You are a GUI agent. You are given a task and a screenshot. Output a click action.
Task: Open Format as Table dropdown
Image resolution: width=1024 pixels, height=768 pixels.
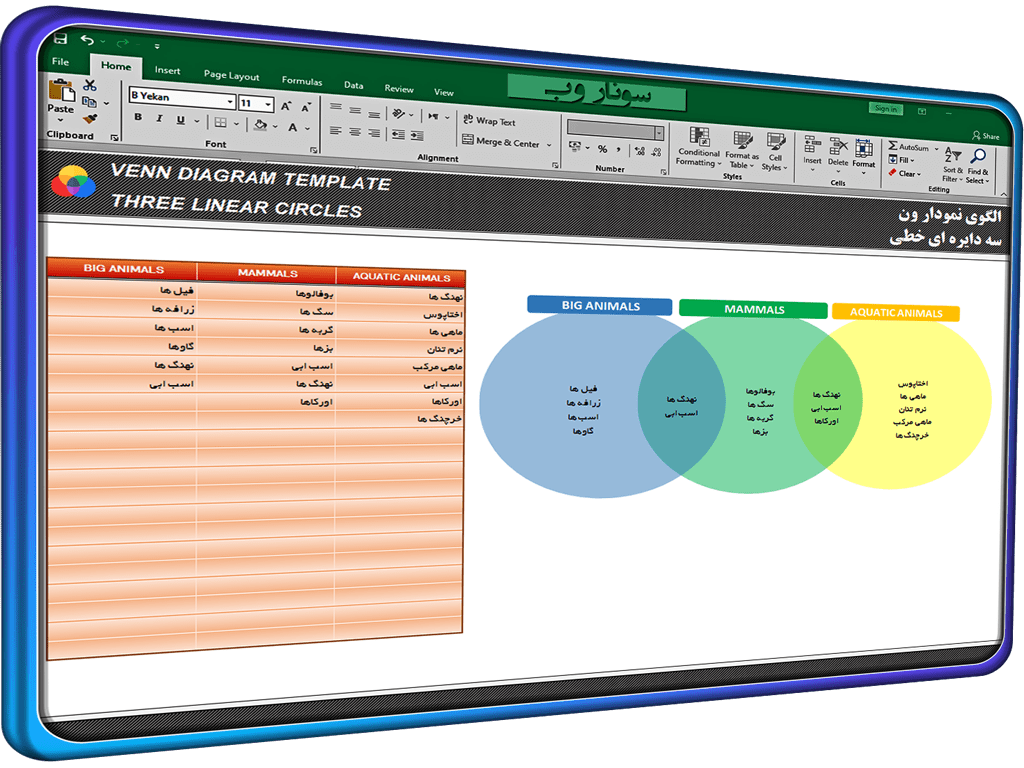[x=742, y=150]
